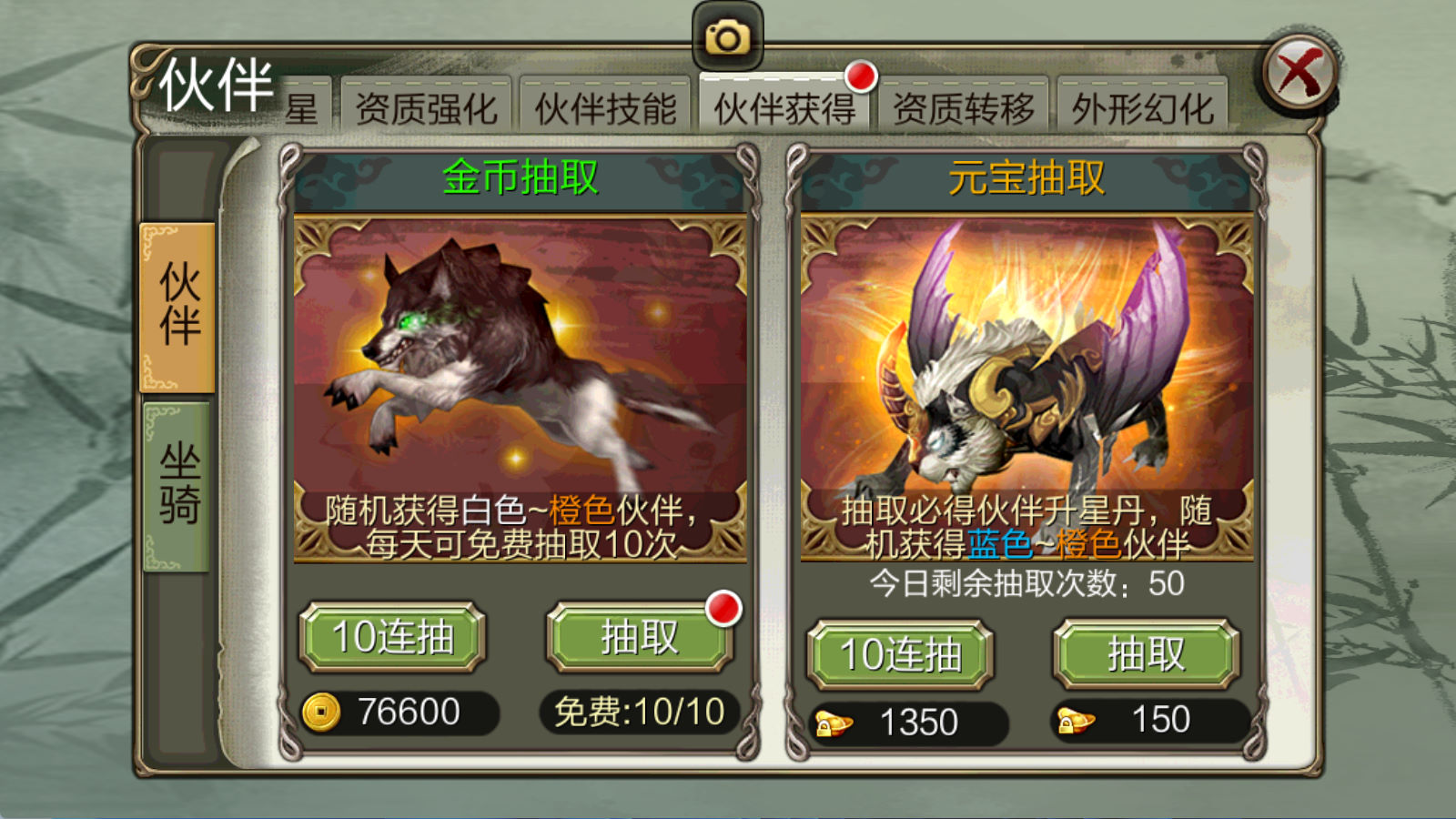Viewport: 1456px width, 819px height.
Task: Click the ingot icon beside 1350
Action: pos(834,723)
